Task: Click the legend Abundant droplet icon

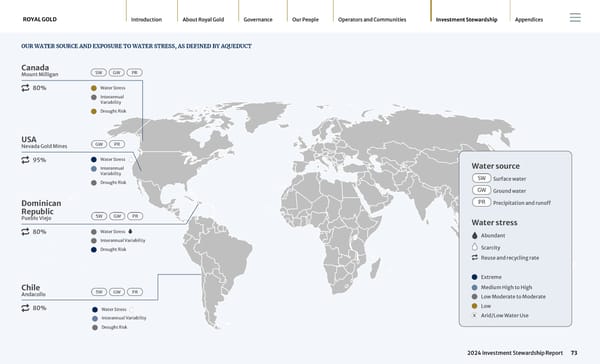Action: coord(475,235)
